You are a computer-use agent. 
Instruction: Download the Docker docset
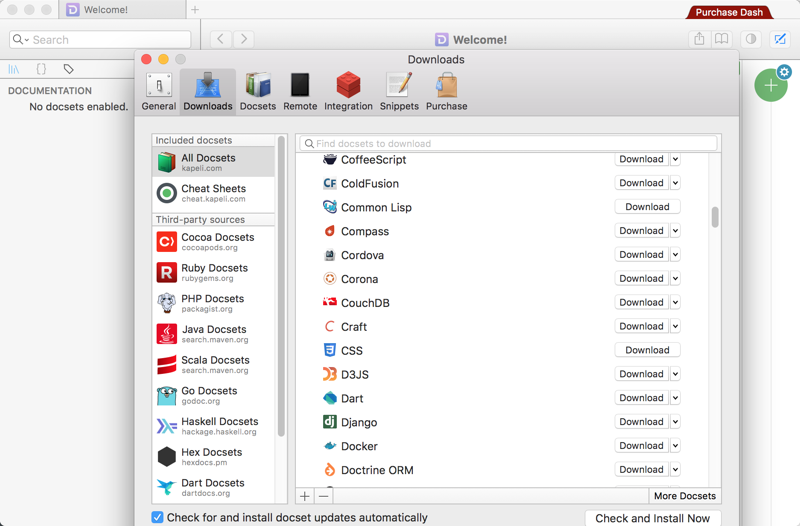click(x=641, y=446)
